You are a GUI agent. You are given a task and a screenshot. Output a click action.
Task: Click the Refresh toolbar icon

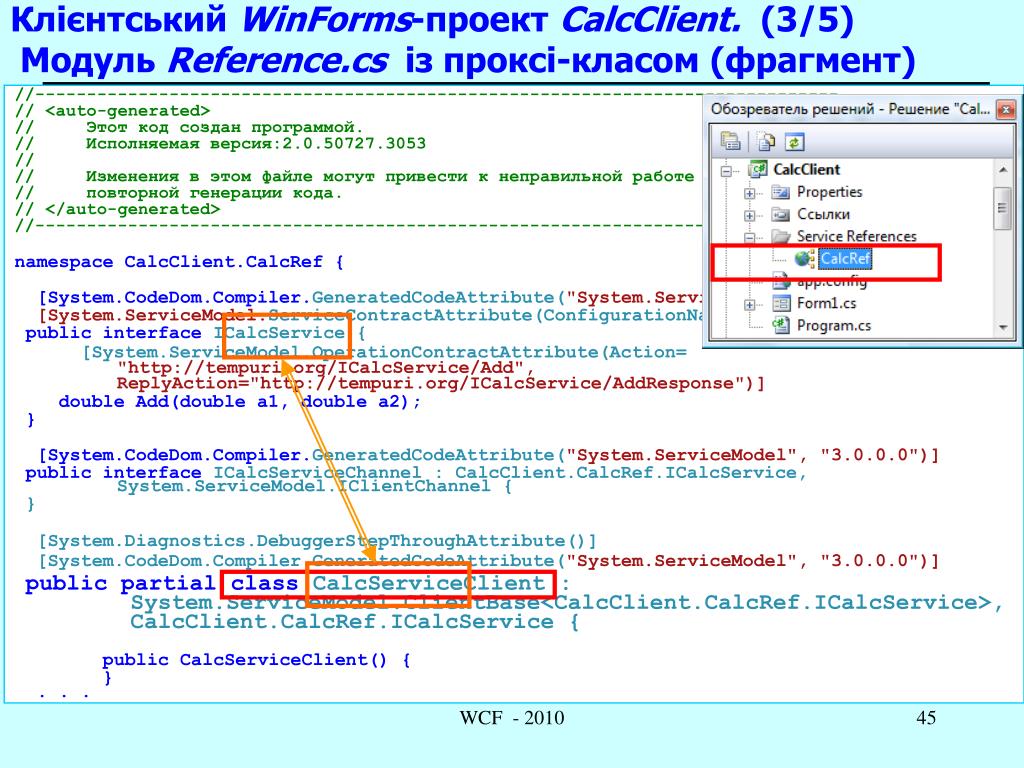[x=794, y=141]
